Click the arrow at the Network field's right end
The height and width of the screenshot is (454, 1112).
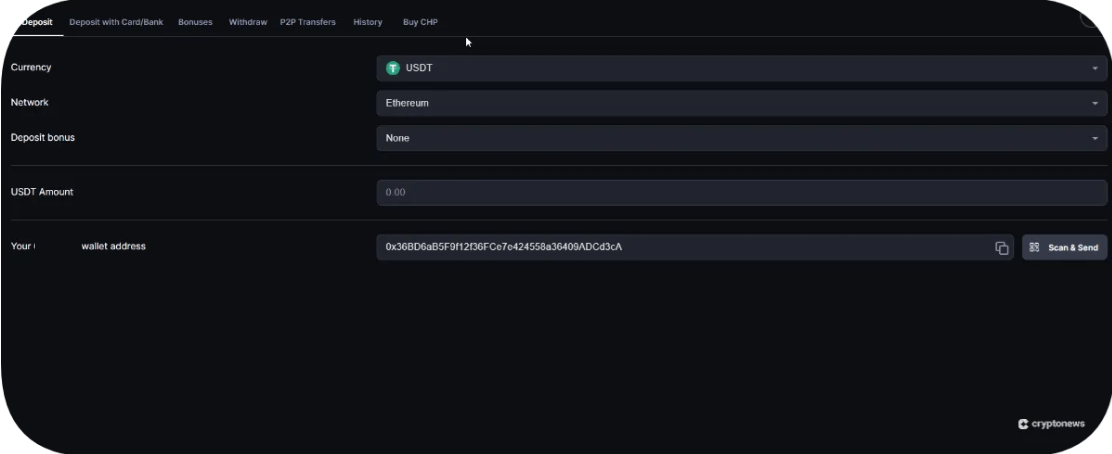1094,103
